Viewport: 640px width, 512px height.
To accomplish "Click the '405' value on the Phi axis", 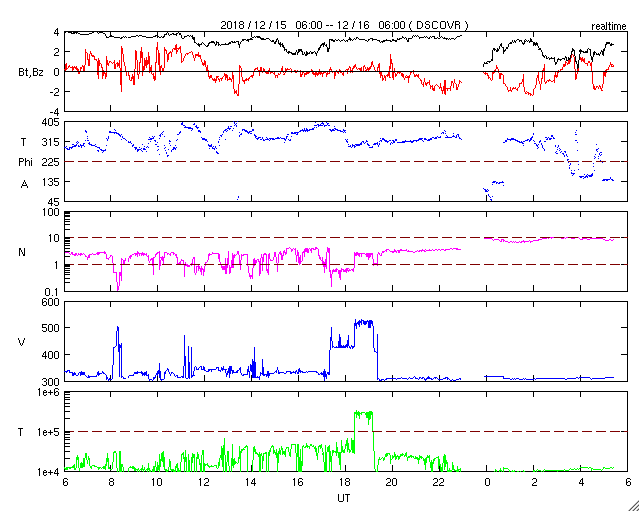I will [52, 122].
